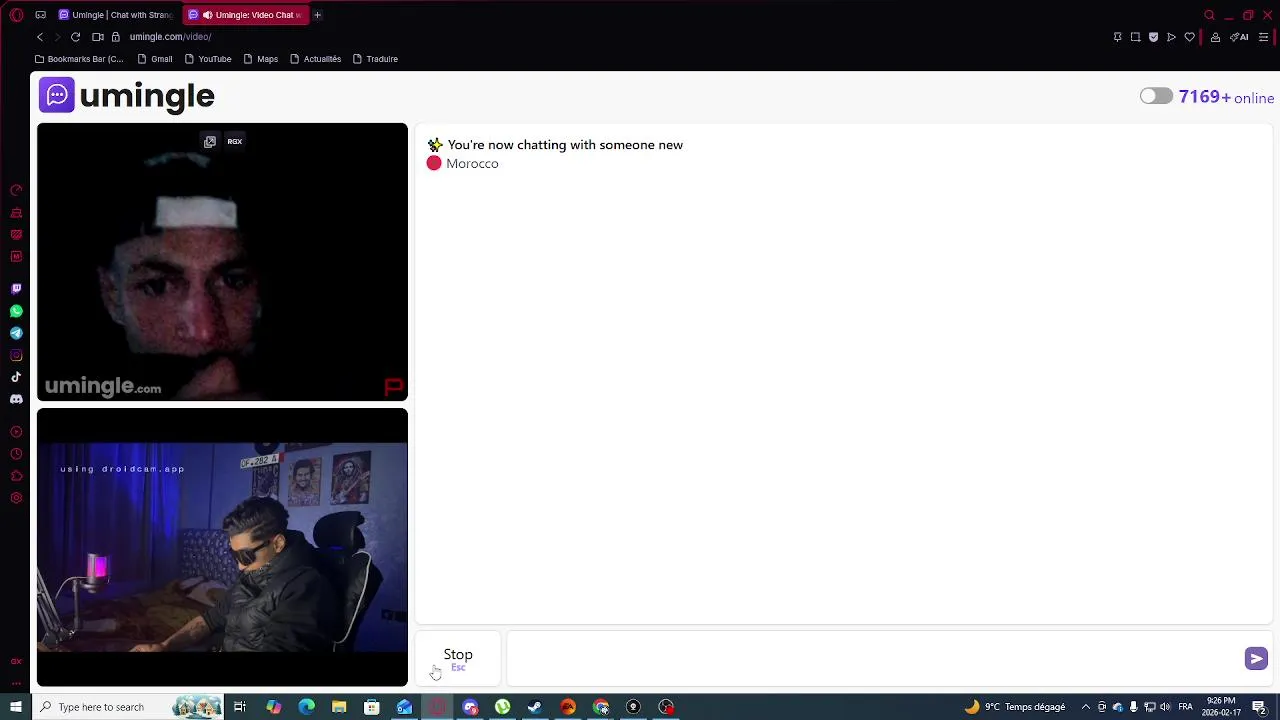1280x720 pixels.
Task: Open Task View on the taskbar
Action: [240, 707]
